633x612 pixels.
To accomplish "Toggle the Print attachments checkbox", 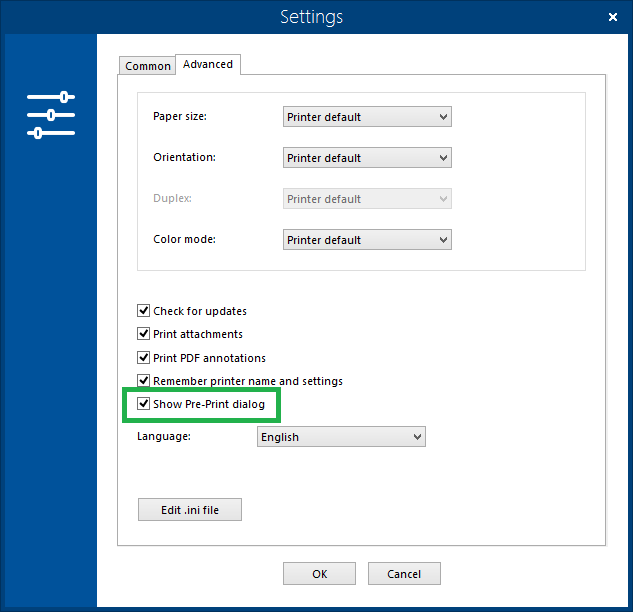I will click(x=143, y=333).
